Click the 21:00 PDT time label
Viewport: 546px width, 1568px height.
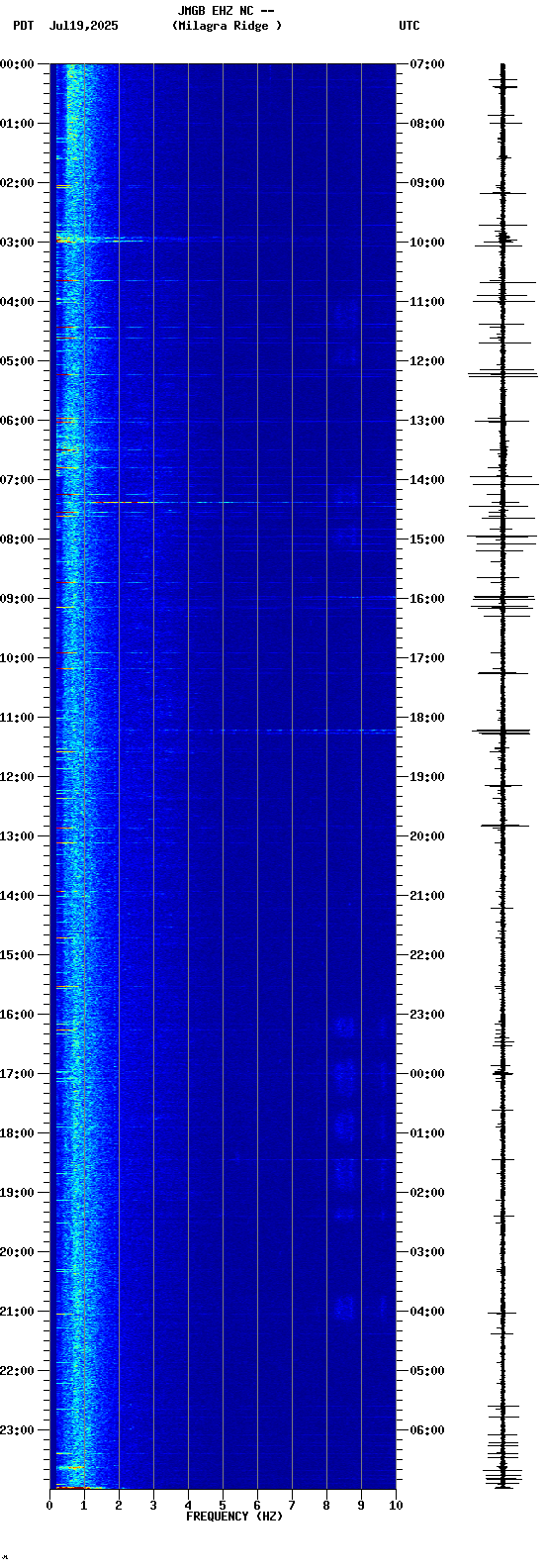[18, 1312]
